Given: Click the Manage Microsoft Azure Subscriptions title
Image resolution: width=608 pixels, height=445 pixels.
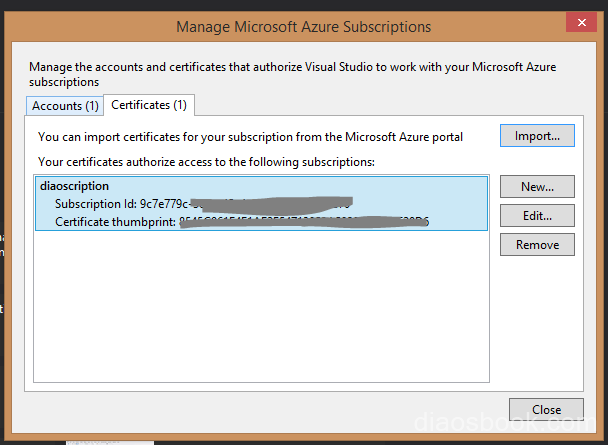Looking at the screenshot, I should (304, 27).
